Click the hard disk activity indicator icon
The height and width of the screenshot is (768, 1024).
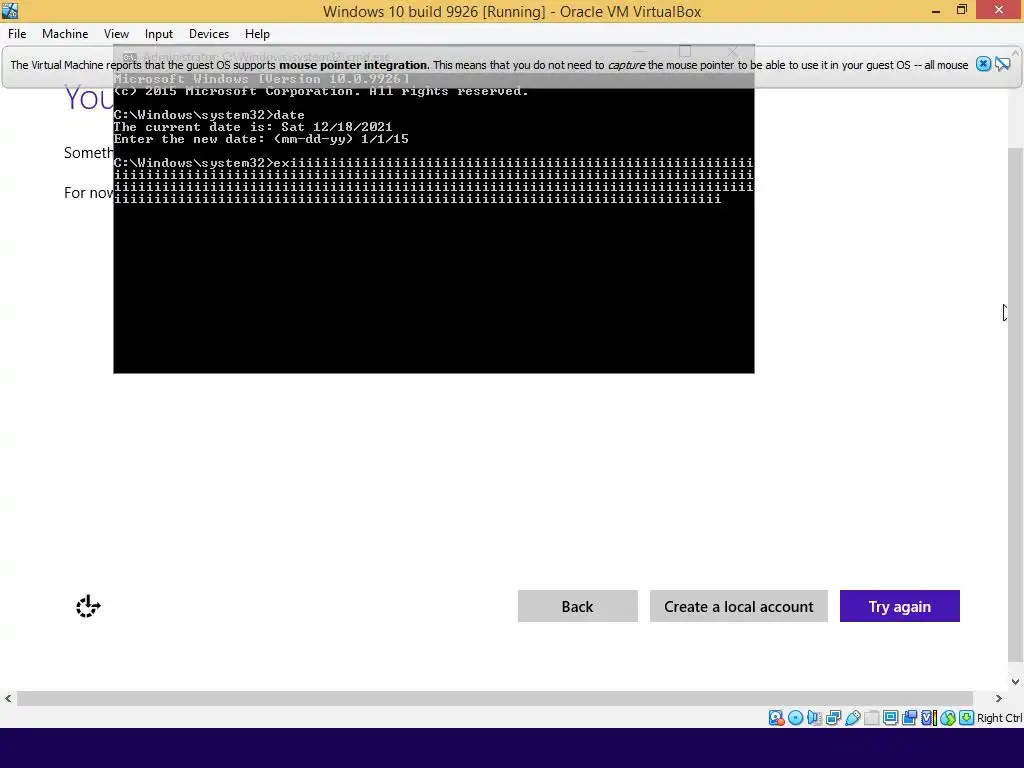tap(776, 718)
